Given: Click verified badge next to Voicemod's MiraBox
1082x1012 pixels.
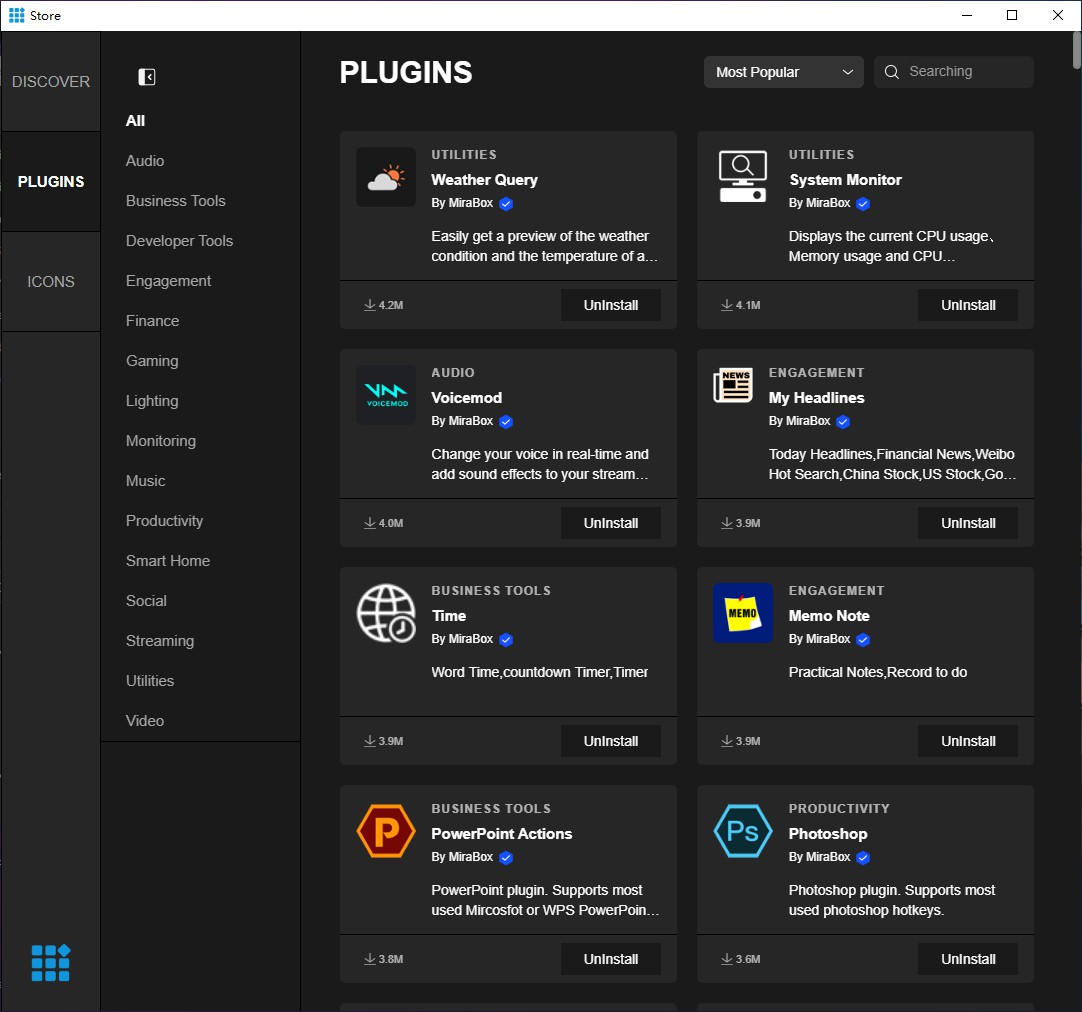Looking at the screenshot, I should point(506,421).
